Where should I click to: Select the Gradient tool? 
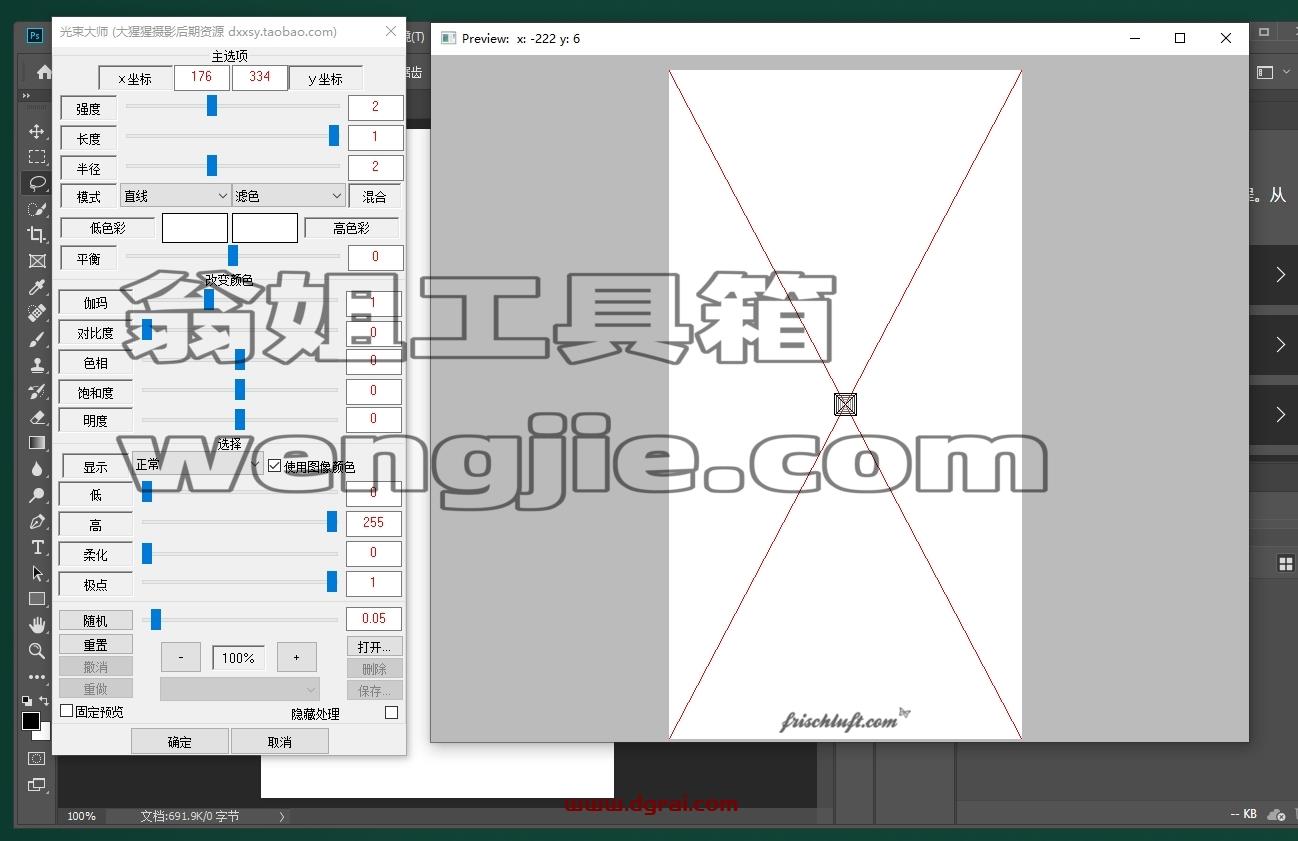[37, 443]
